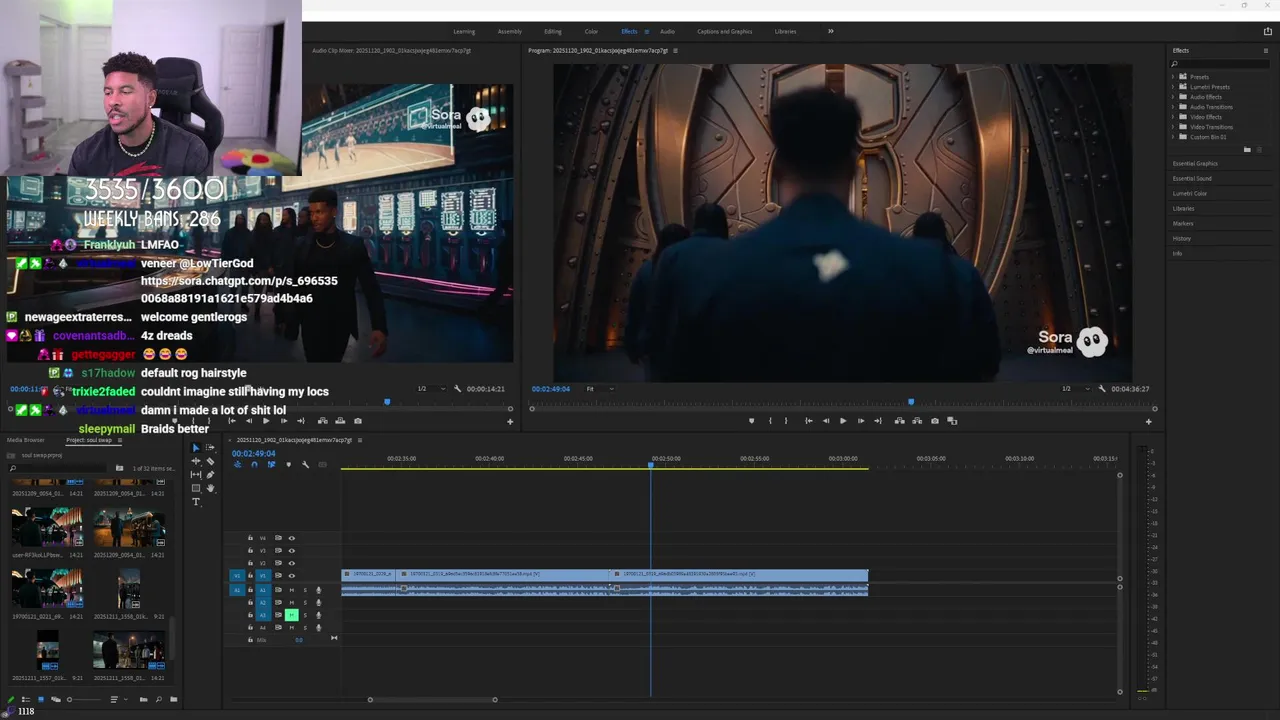The image size is (1280, 720).
Task: Select the Razor tool
Action: pyautogui.click(x=210, y=461)
